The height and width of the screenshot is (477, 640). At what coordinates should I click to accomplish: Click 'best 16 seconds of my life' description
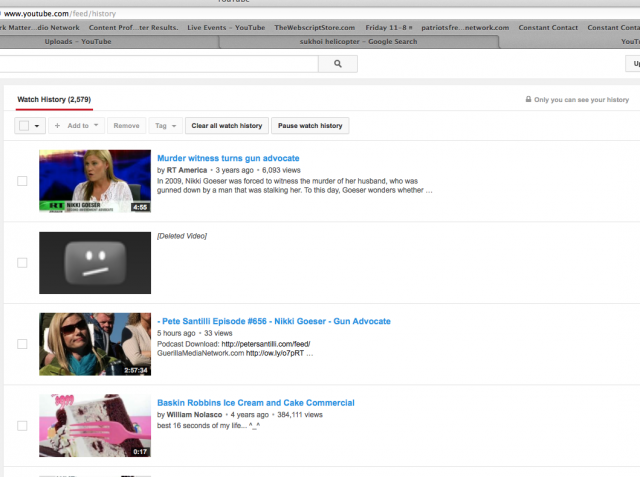(209, 426)
